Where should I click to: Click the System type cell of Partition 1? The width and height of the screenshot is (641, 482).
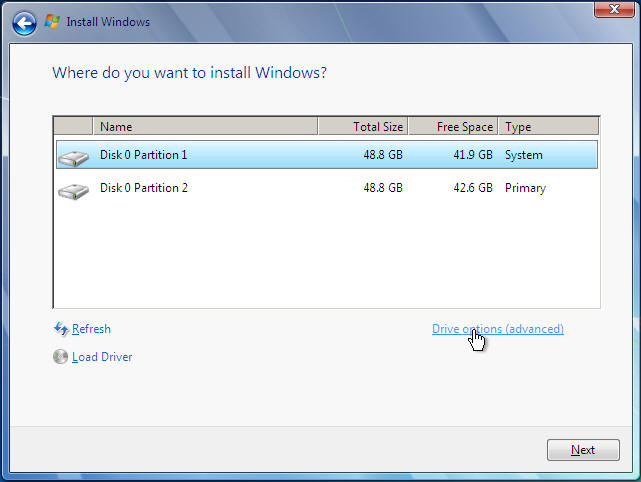pos(524,155)
